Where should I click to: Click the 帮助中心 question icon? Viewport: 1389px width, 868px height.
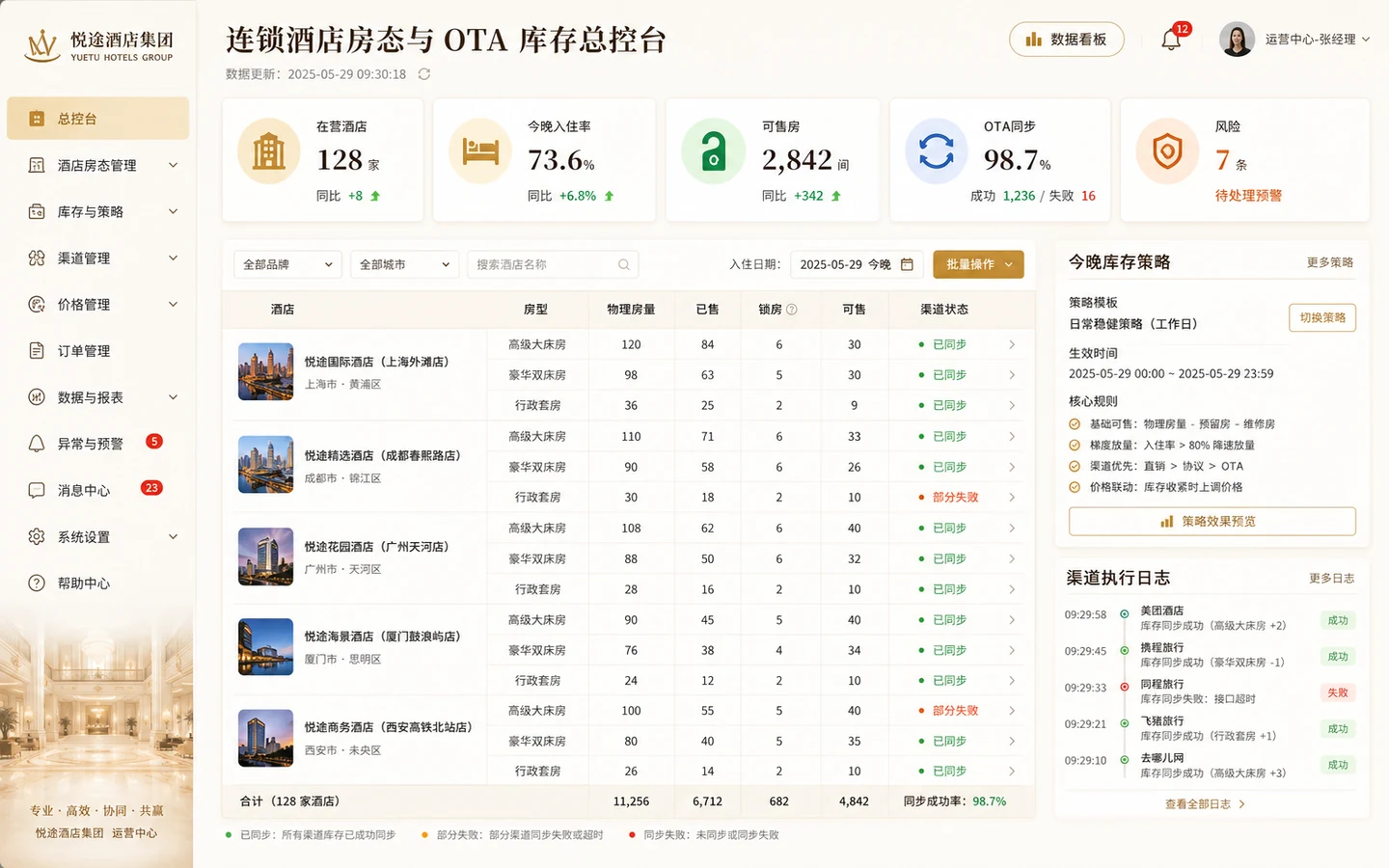(37, 583)
